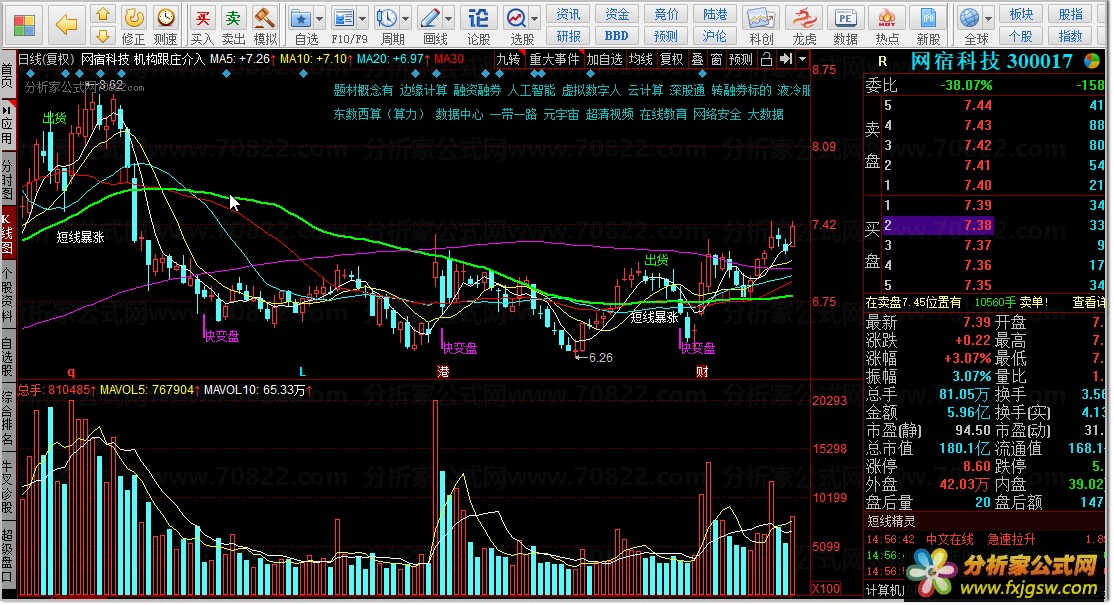Open the 论股 discussion icon
The image size is (1114, 605).
478,18
